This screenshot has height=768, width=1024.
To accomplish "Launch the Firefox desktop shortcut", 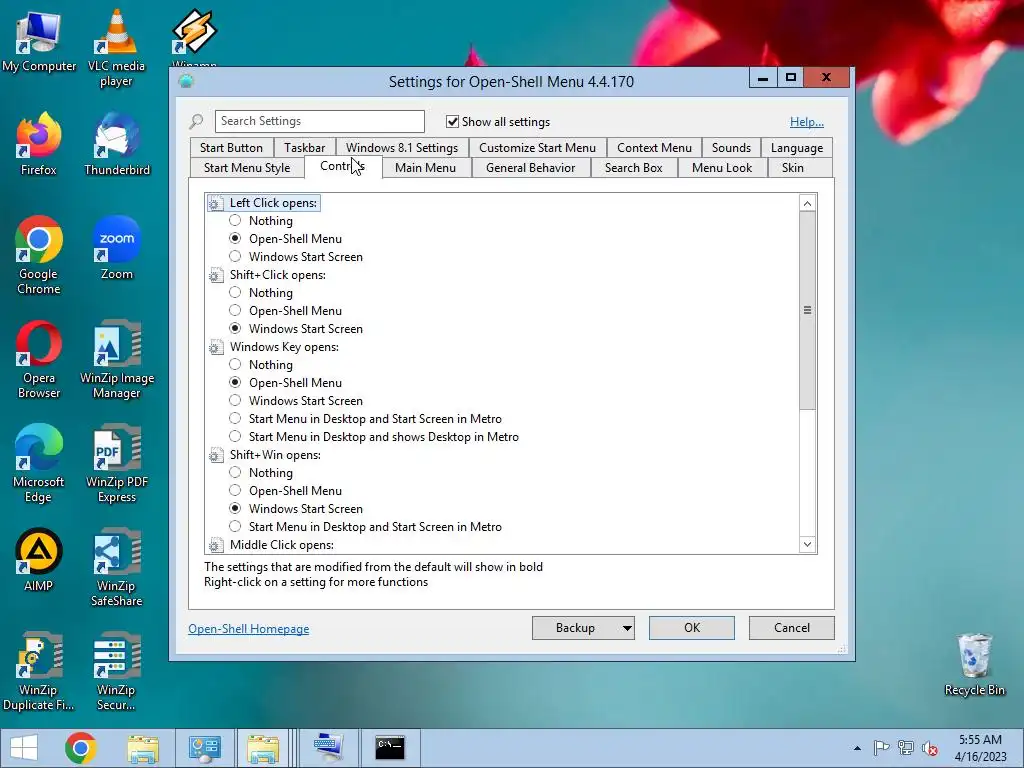I will 39,144.
